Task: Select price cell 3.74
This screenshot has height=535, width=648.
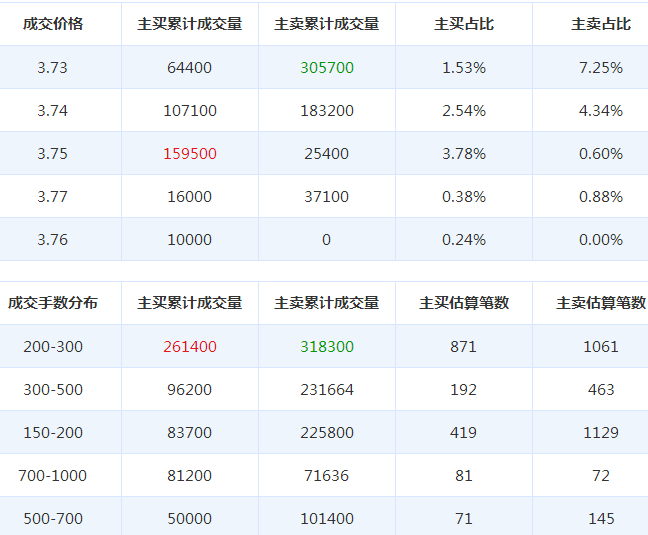Action: coord(52,110)
